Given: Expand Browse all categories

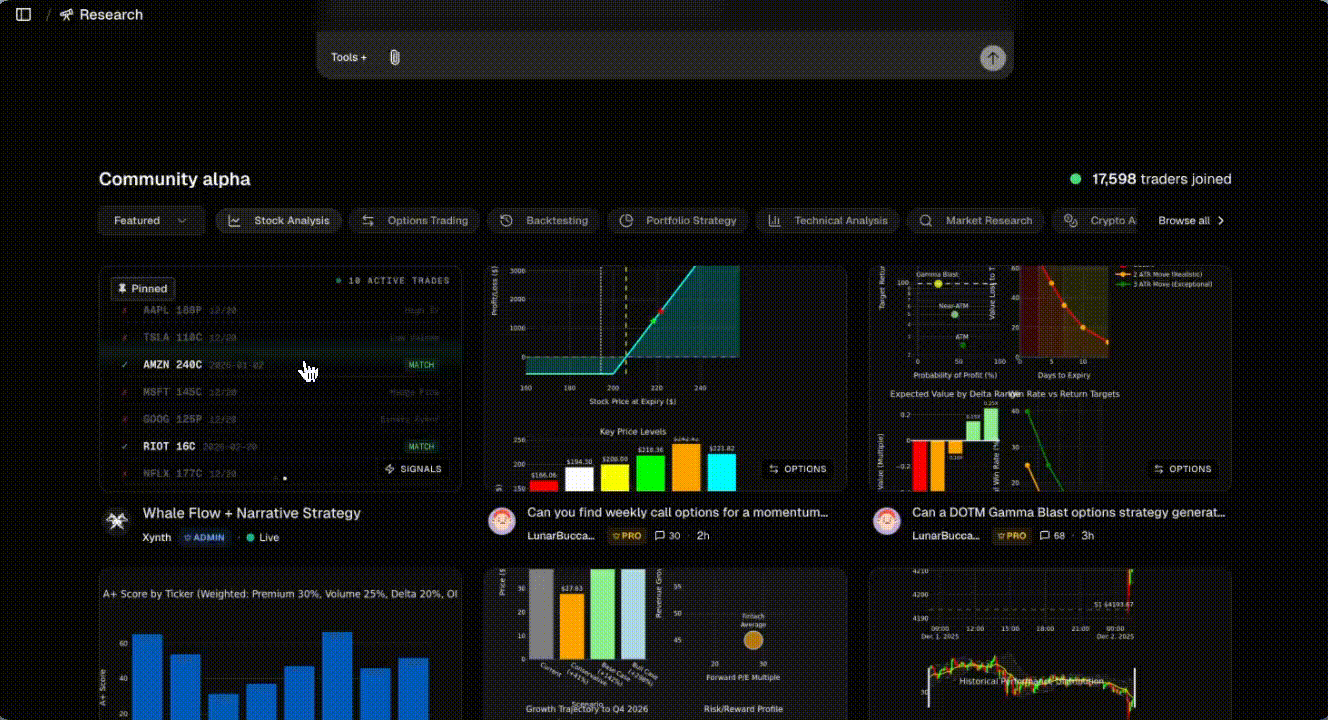Looking at the screenshot, I should [x=1191, y=221].
